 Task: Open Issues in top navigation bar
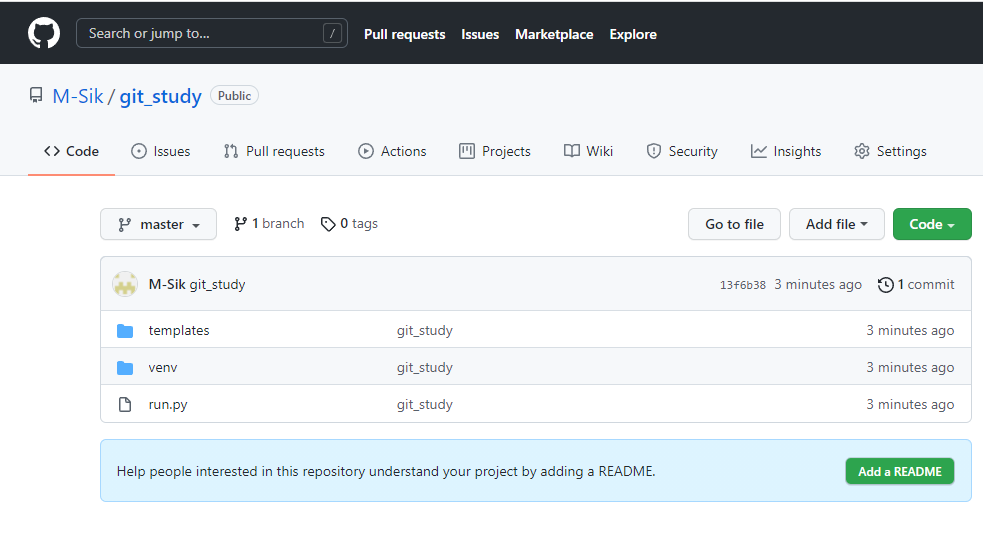coord(480,34)
